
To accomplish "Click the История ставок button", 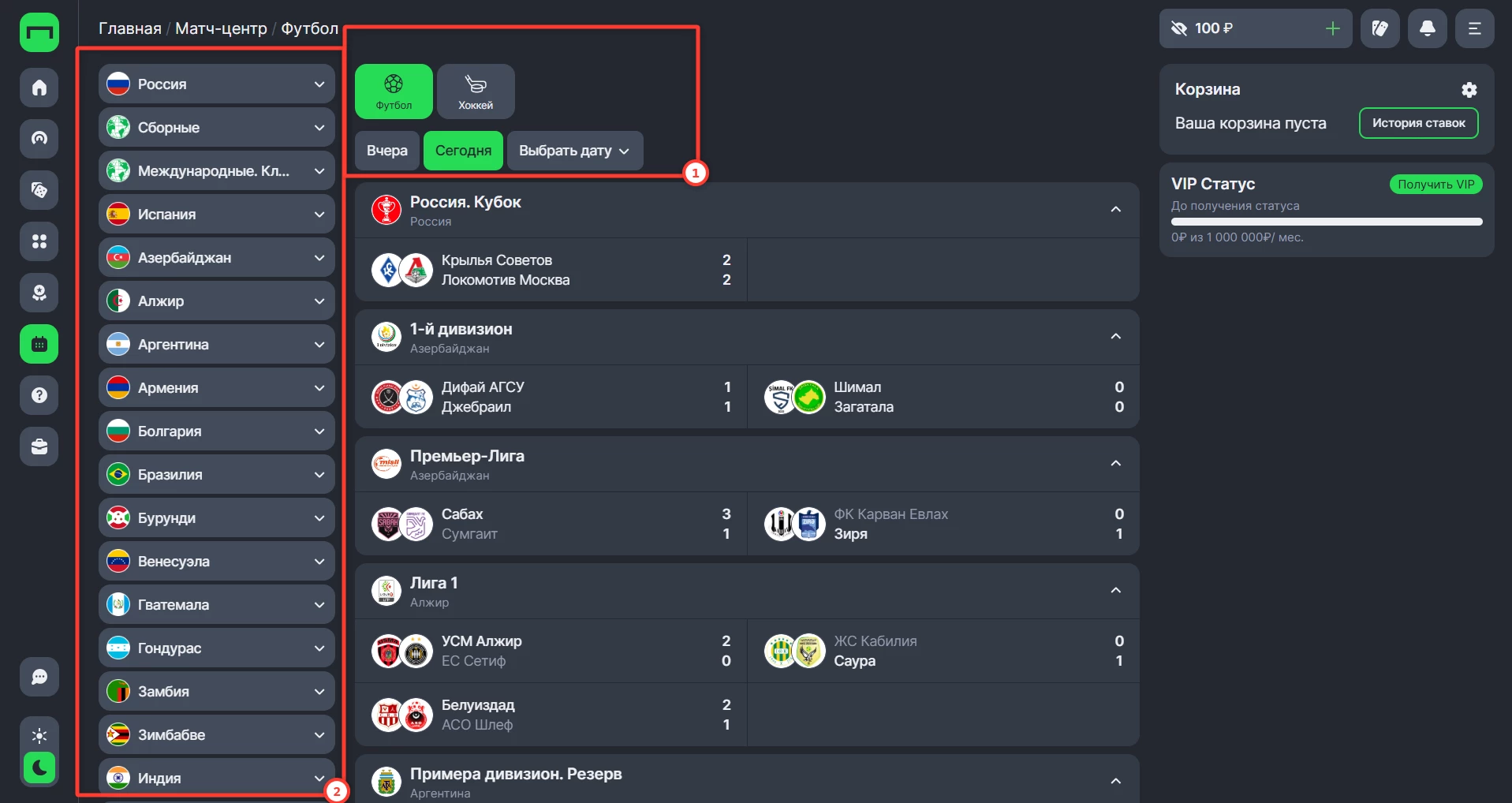I will point(1417,123).
